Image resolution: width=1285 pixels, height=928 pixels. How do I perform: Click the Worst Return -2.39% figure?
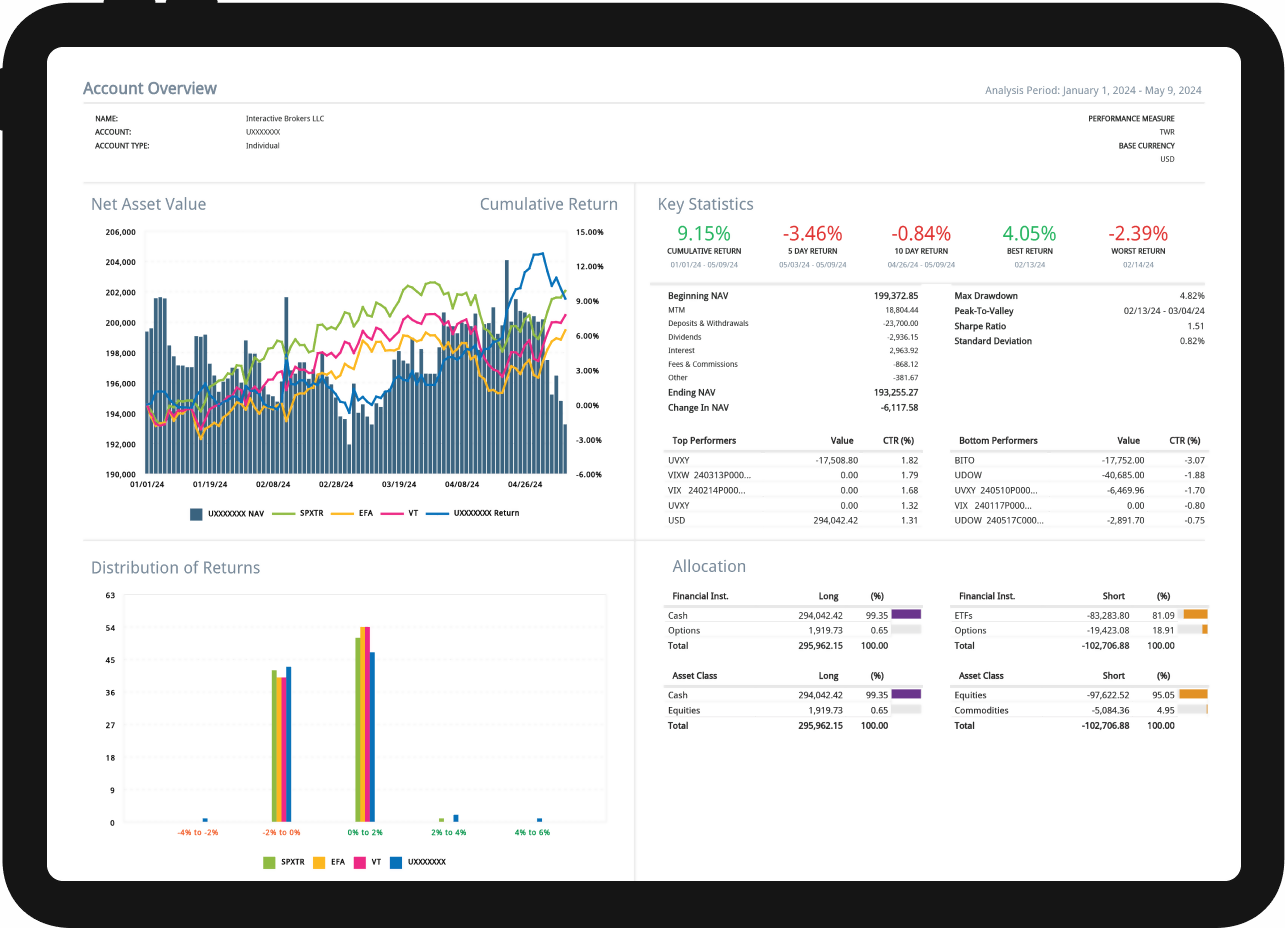[1138, 233]
